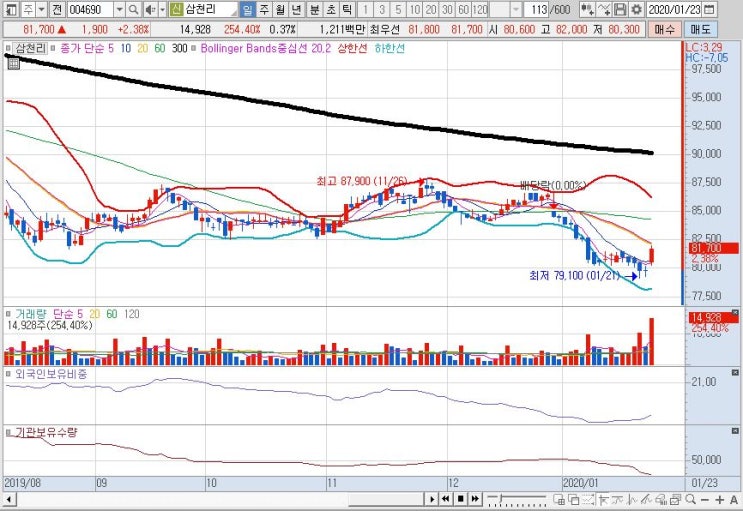Click the split chart window icon
Viewport: 743px width, 511px height.
(x=559, y=499)
